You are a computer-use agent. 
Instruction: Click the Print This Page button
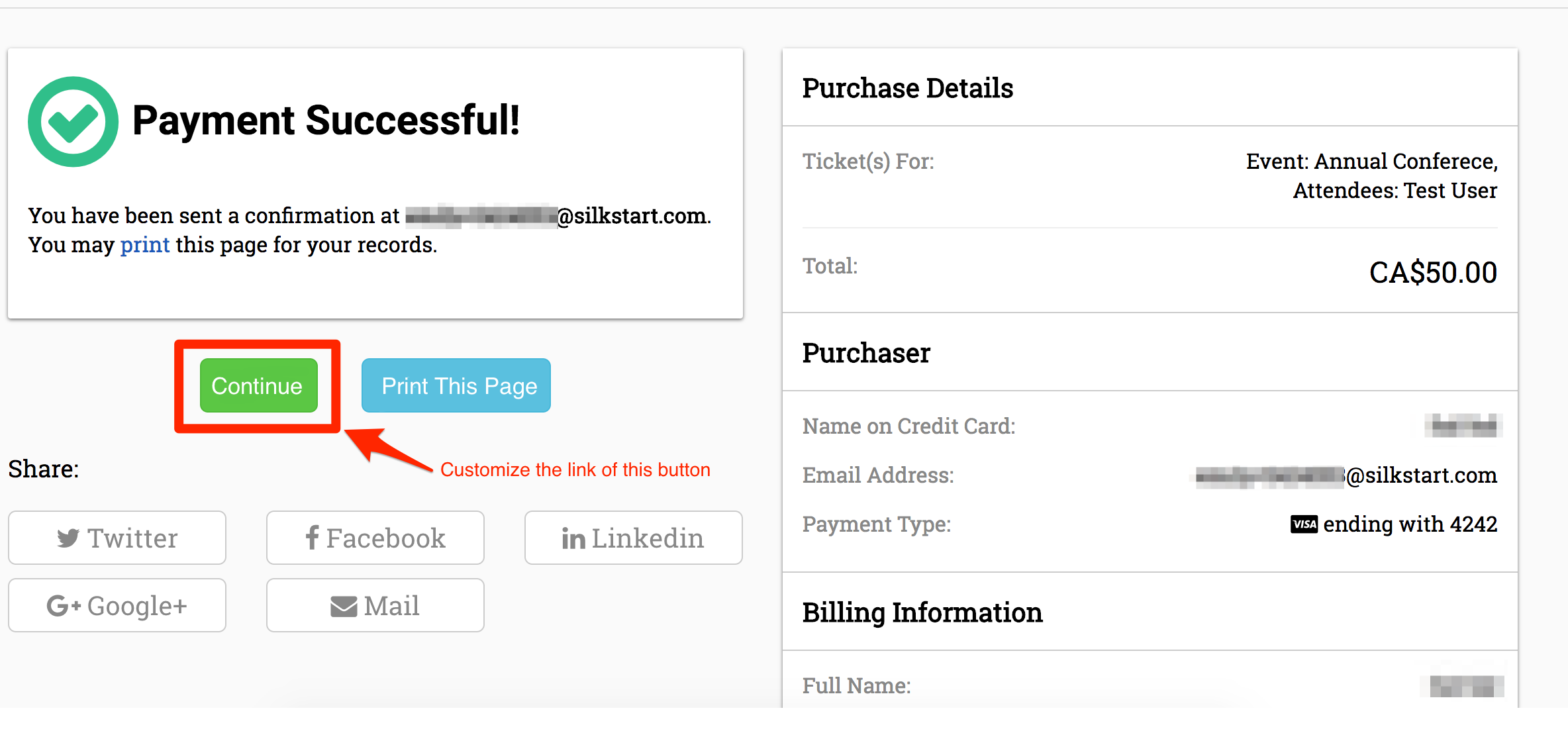click(456, 385)
